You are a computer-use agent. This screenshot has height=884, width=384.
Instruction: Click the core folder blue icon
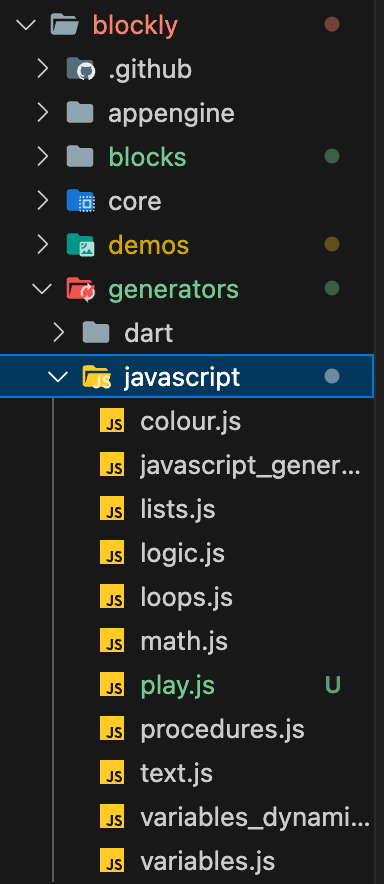[x=80, y=201]
